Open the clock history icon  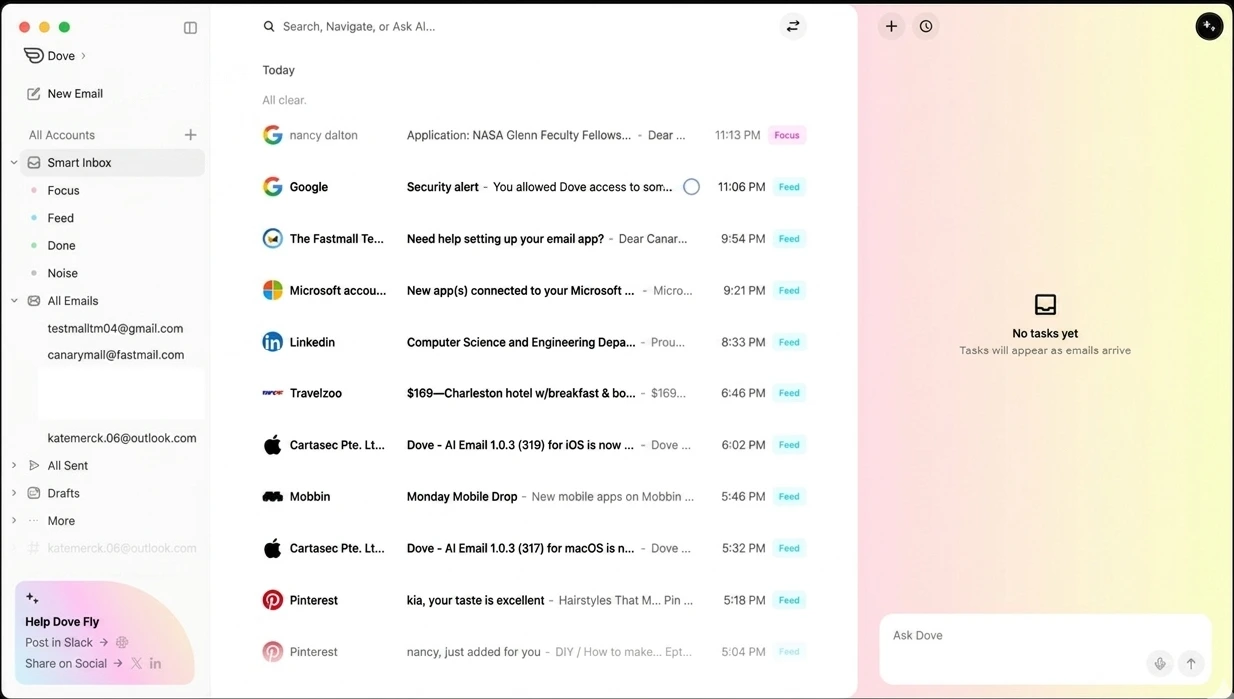point(926,27)
